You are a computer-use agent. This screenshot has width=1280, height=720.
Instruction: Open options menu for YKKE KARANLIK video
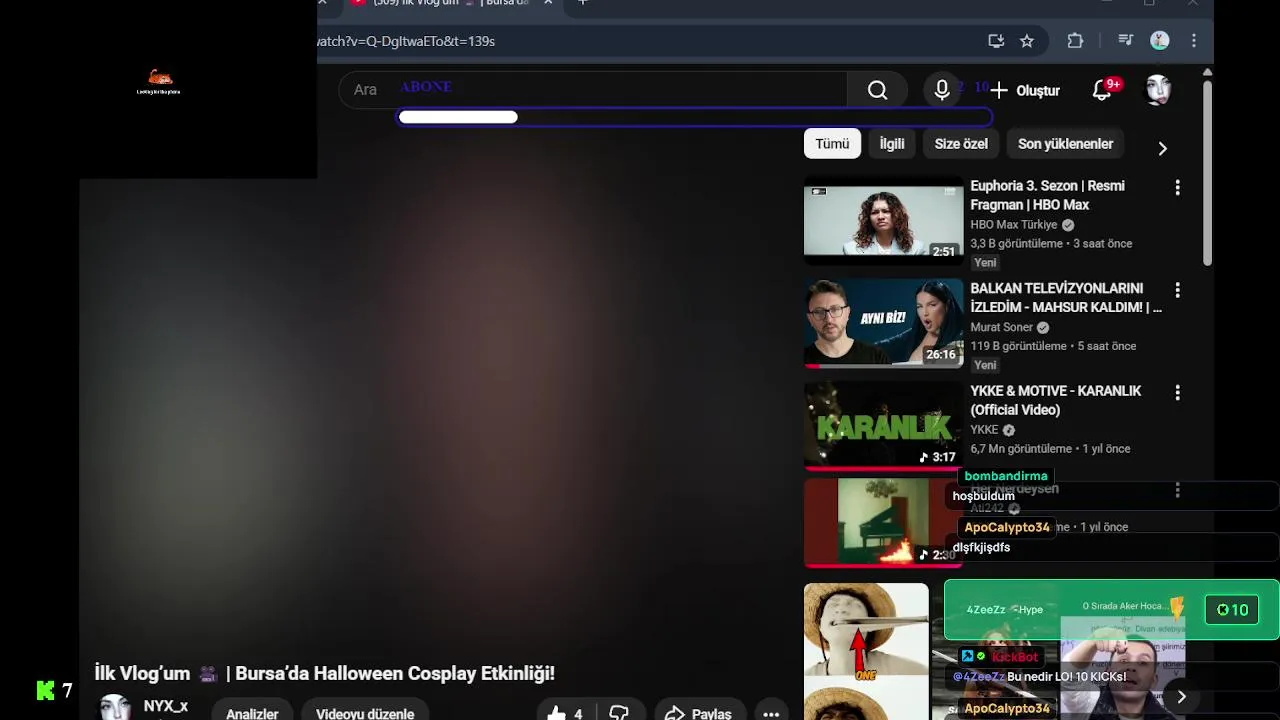[1177, 393]
